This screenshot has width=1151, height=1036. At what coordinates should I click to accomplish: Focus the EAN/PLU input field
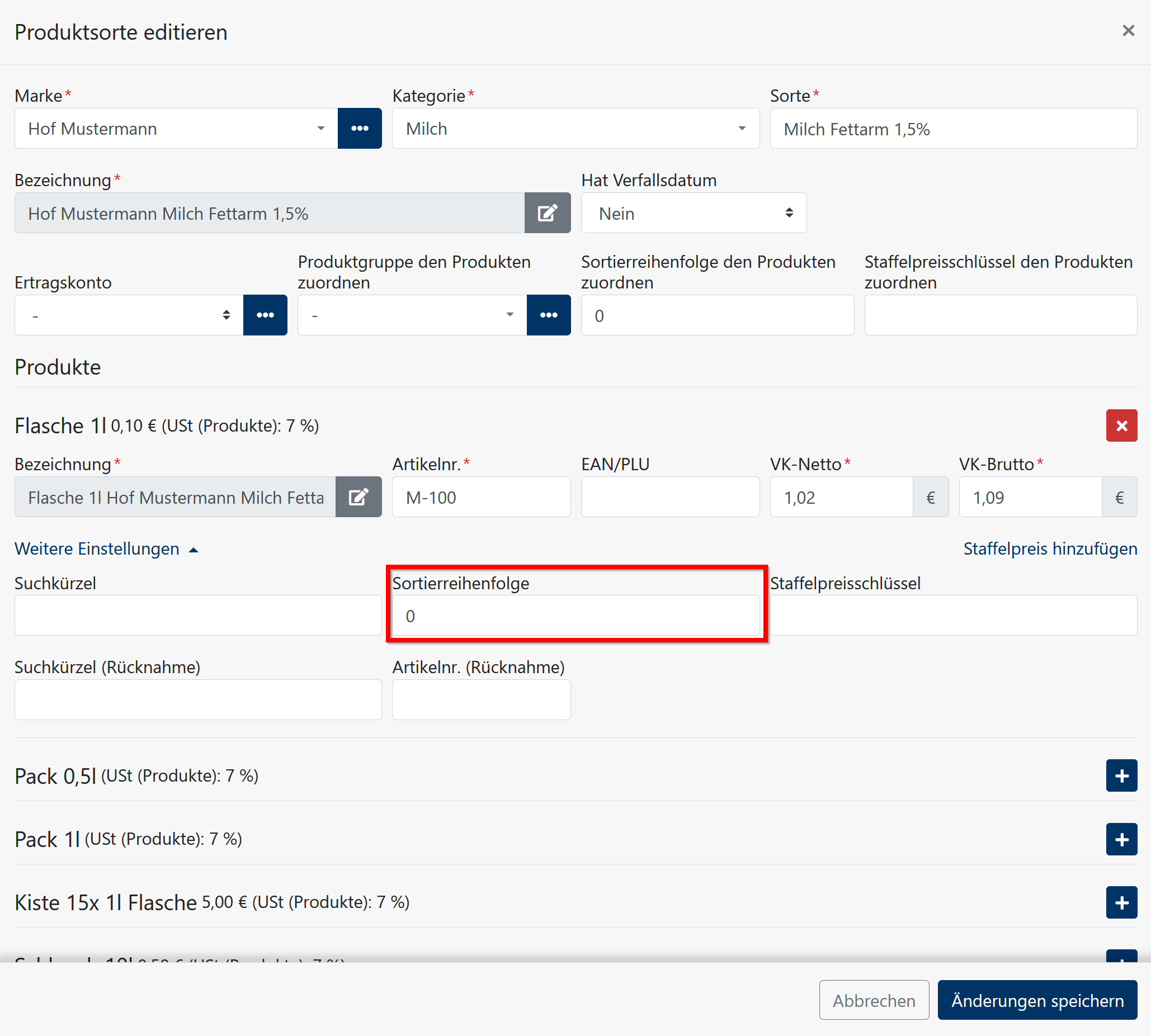point(670,497)
